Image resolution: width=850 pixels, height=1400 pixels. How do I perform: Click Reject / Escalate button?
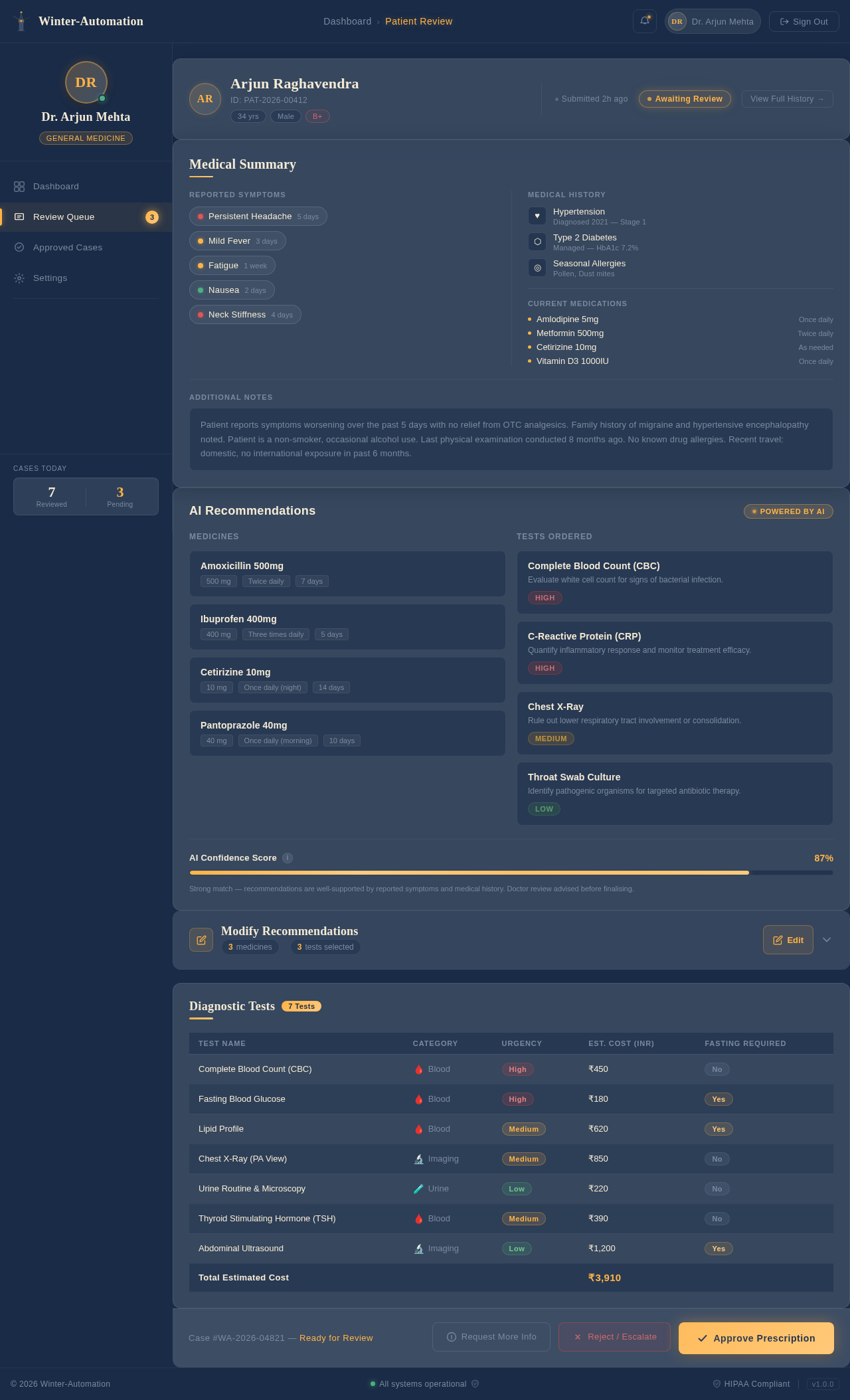615,1337
